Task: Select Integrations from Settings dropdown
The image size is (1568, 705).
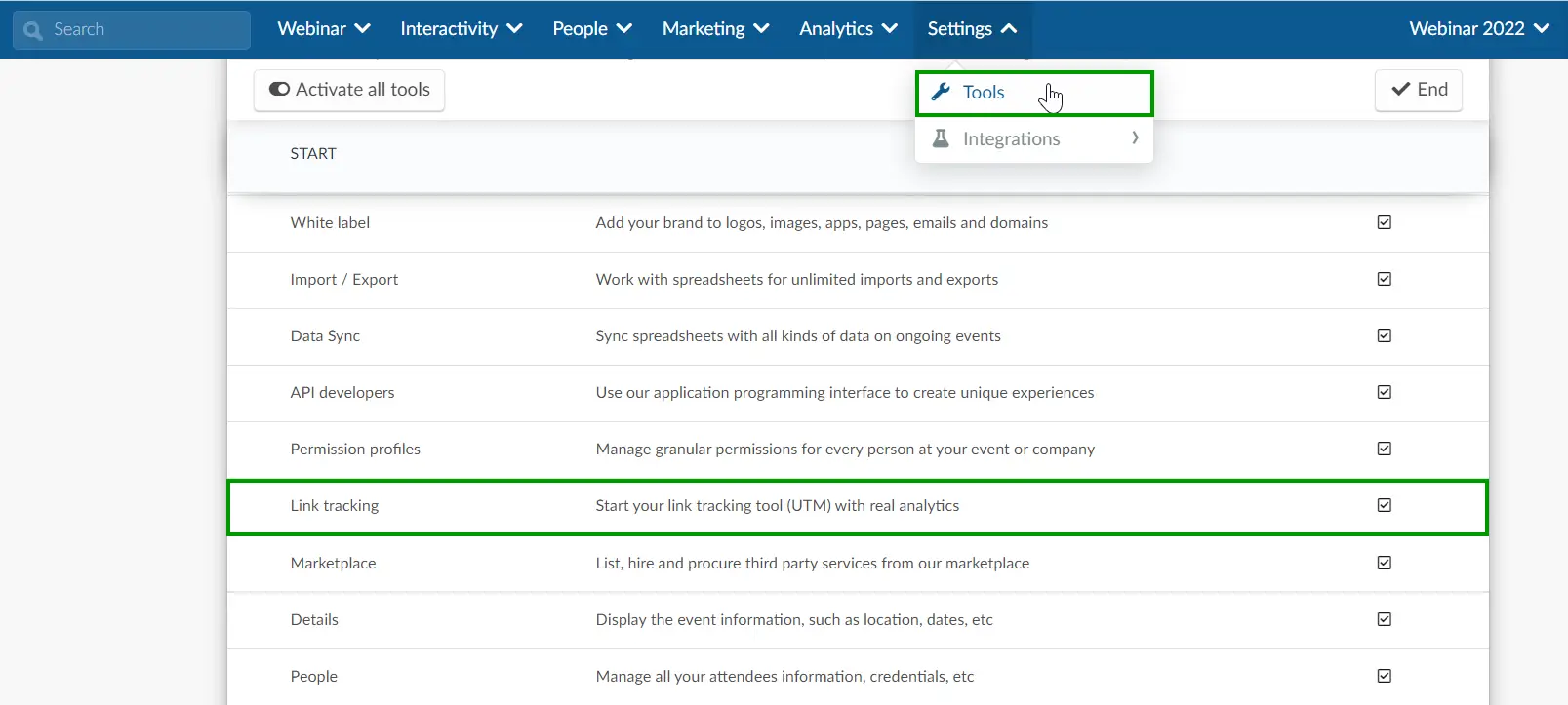Action: tap(1034, 139)
